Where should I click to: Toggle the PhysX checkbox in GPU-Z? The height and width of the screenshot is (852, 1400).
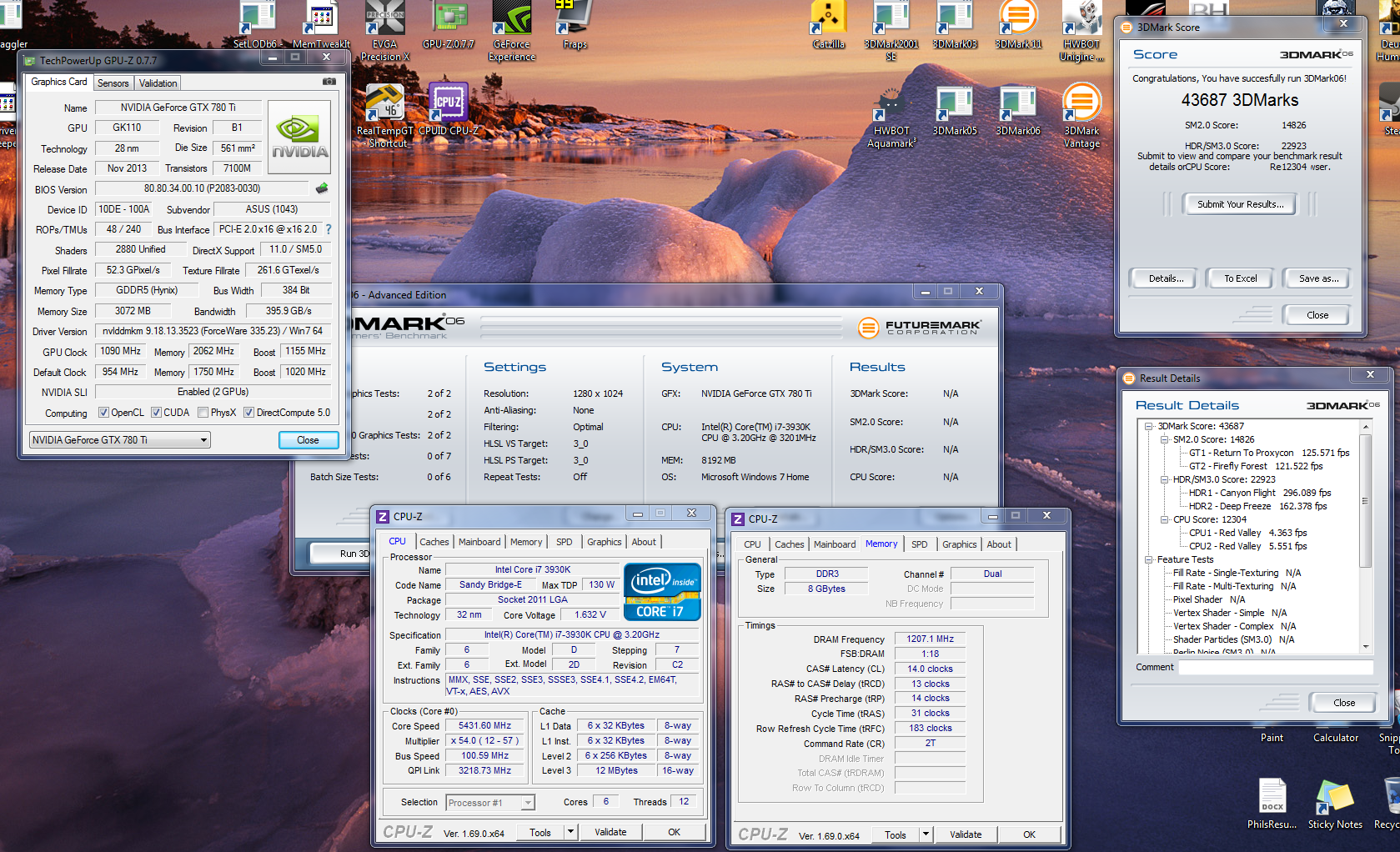click(x=203, y=412)
